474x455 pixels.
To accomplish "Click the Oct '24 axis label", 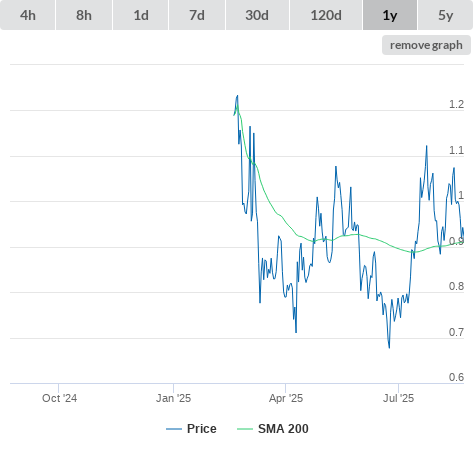I will click(x=59, y=398).
